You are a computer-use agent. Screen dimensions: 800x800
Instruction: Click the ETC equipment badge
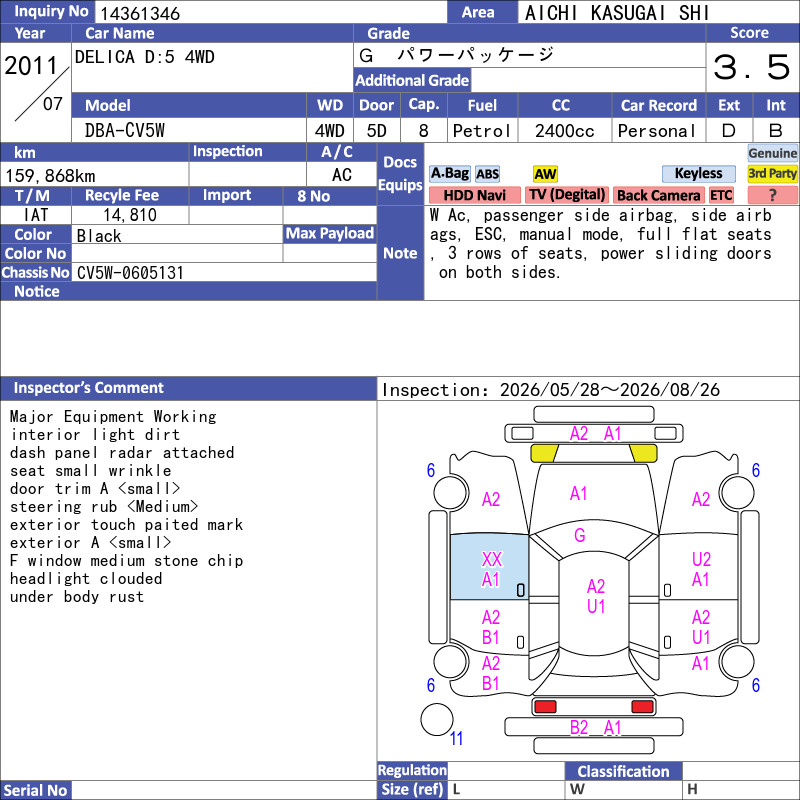(721, 195)
